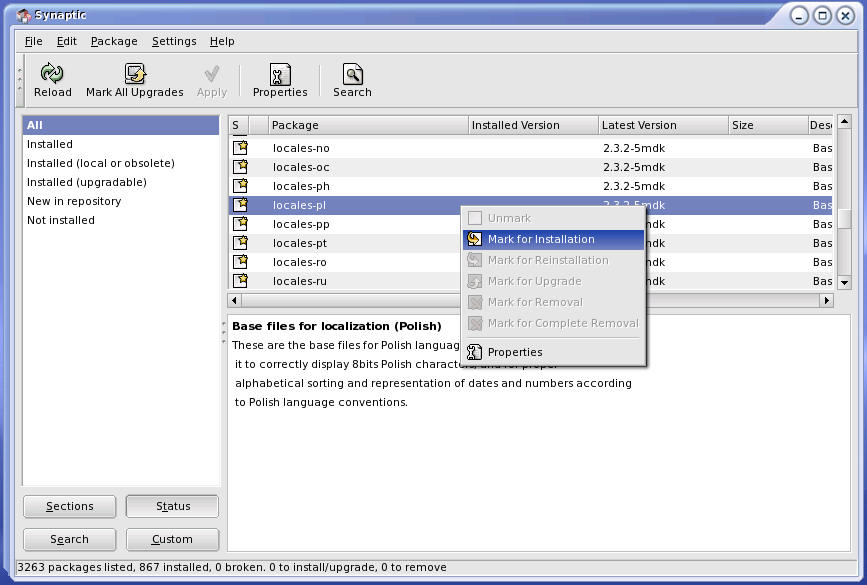Image resolution: width=867 pixels, height=585 pixels.
Task: Sort by Size column header
Action: tap(767, 125)
